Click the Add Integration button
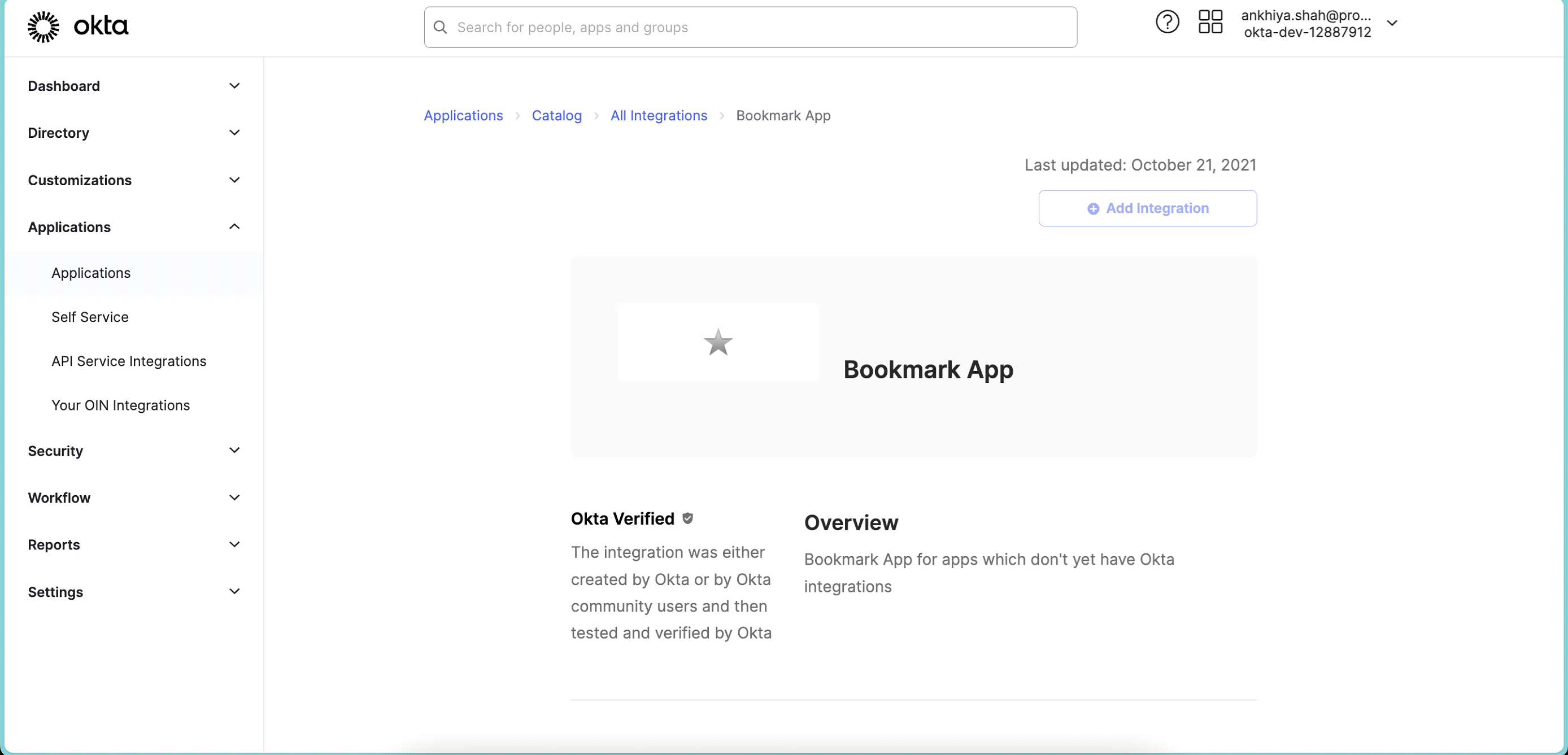 [x=1147, y=208]
